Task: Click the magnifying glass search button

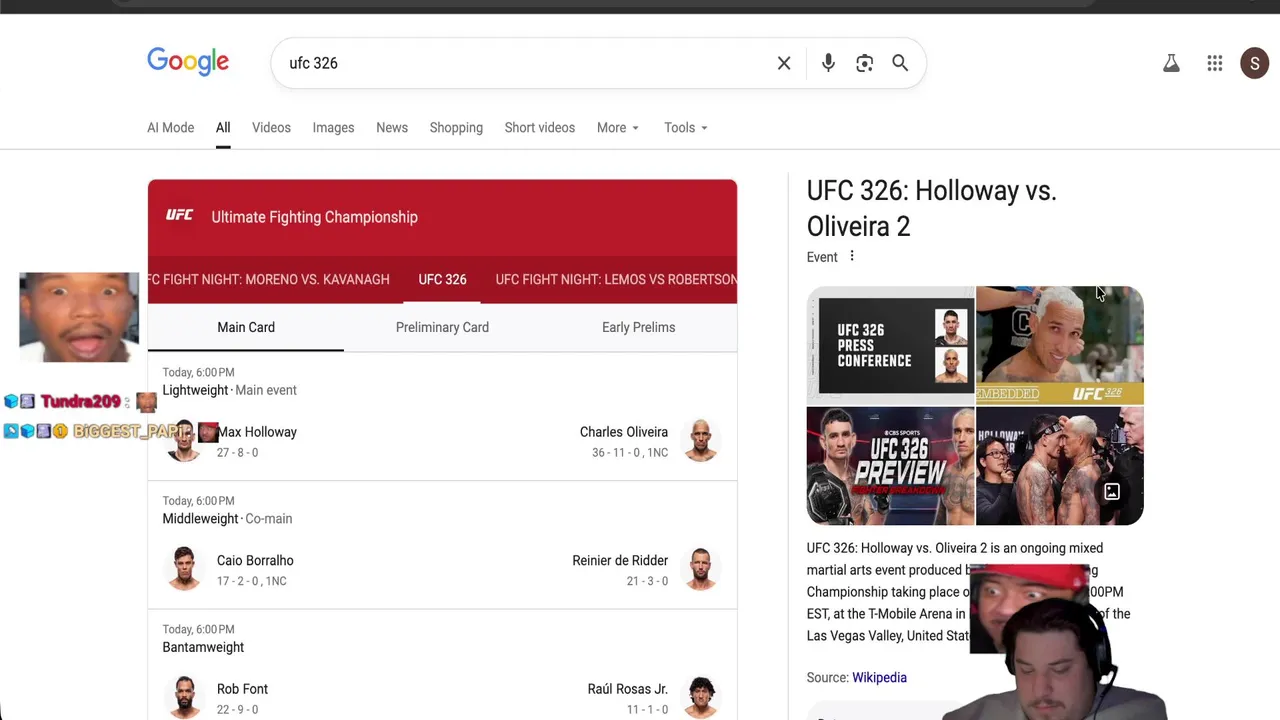Action: pos(900,63)
